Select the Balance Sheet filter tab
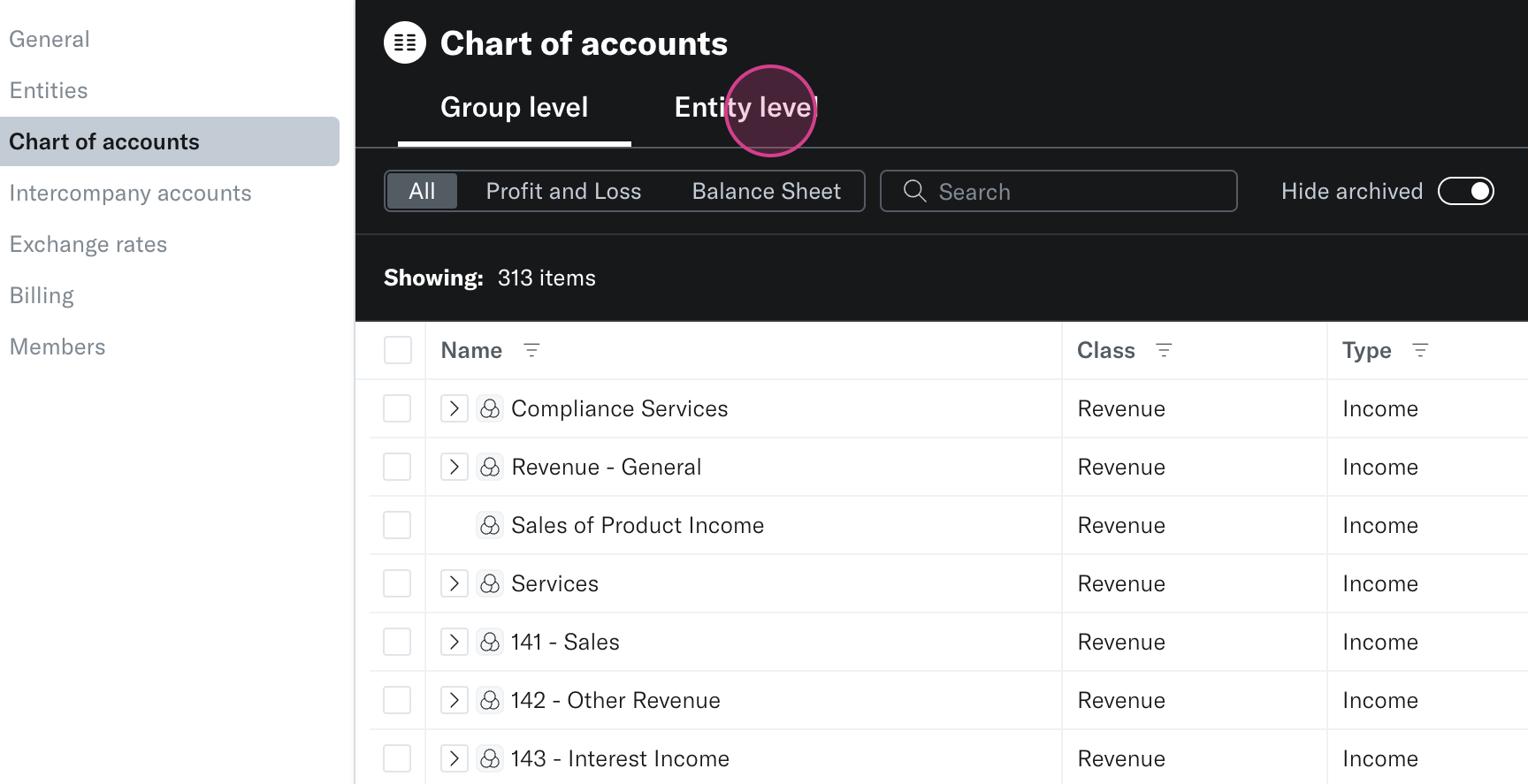 (766, 191)
